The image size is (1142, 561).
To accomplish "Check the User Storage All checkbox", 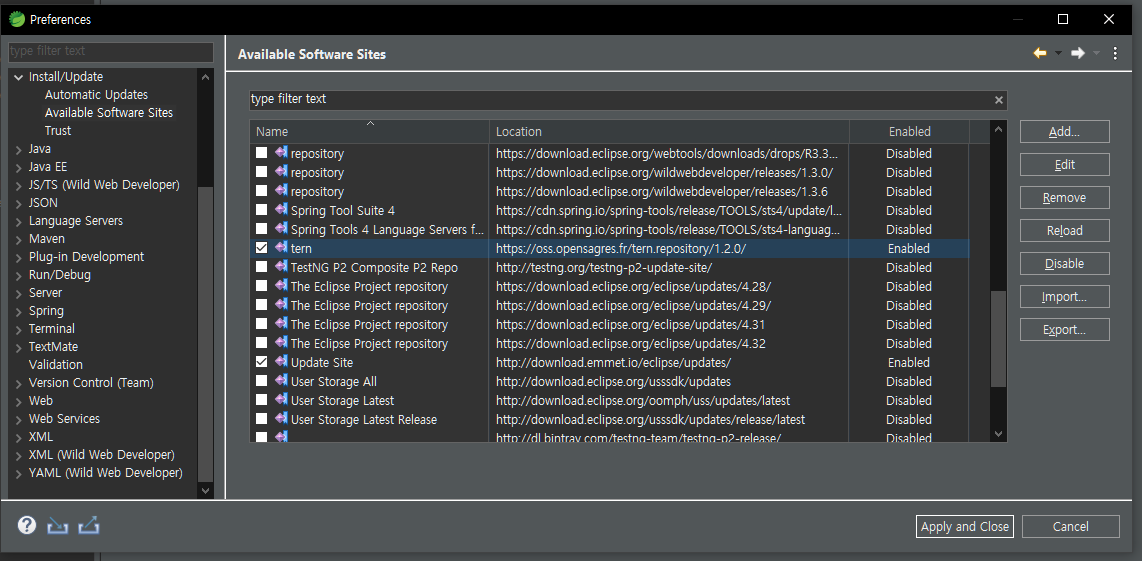I will pyautogui.click(x=261, y=380).
